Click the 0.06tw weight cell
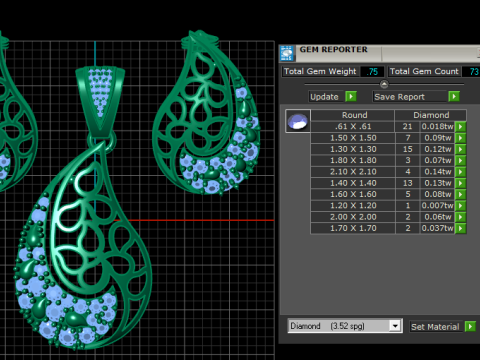This screenshot has width=480, height=360. click(437, 217)
